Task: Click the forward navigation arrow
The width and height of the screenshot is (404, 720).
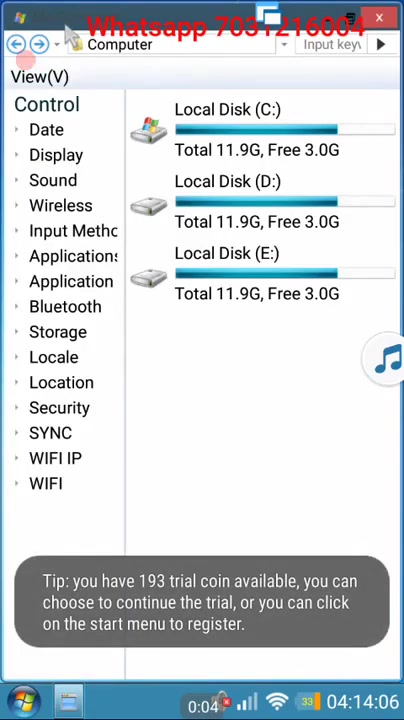Action: (x=39, y=45)
